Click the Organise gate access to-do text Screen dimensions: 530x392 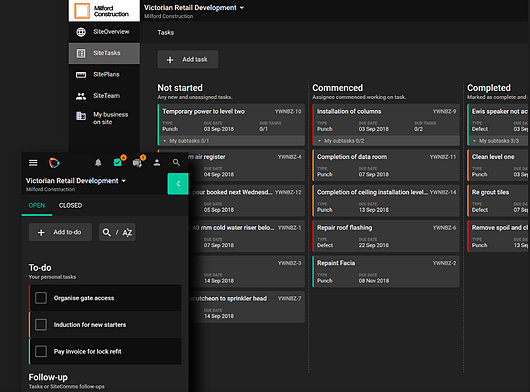point(84,298)
